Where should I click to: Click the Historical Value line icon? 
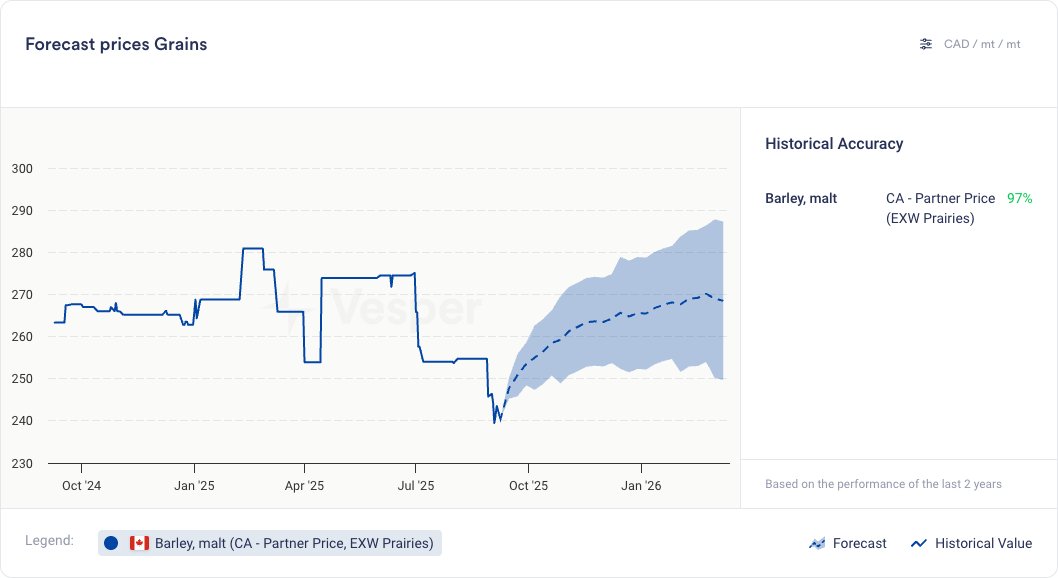pos(918,544)
